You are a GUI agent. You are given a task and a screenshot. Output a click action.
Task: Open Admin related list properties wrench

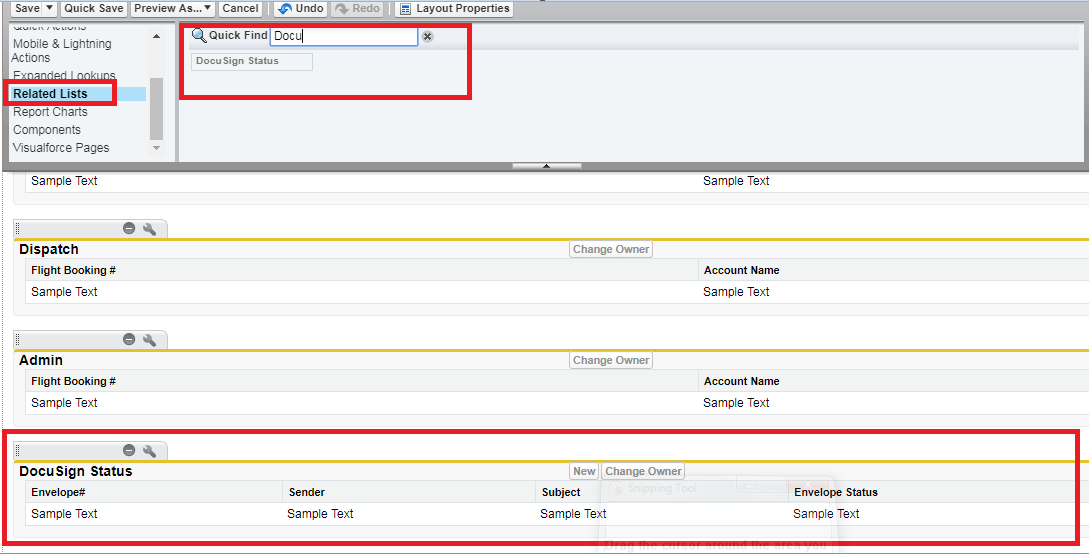(x=149, y=340)
